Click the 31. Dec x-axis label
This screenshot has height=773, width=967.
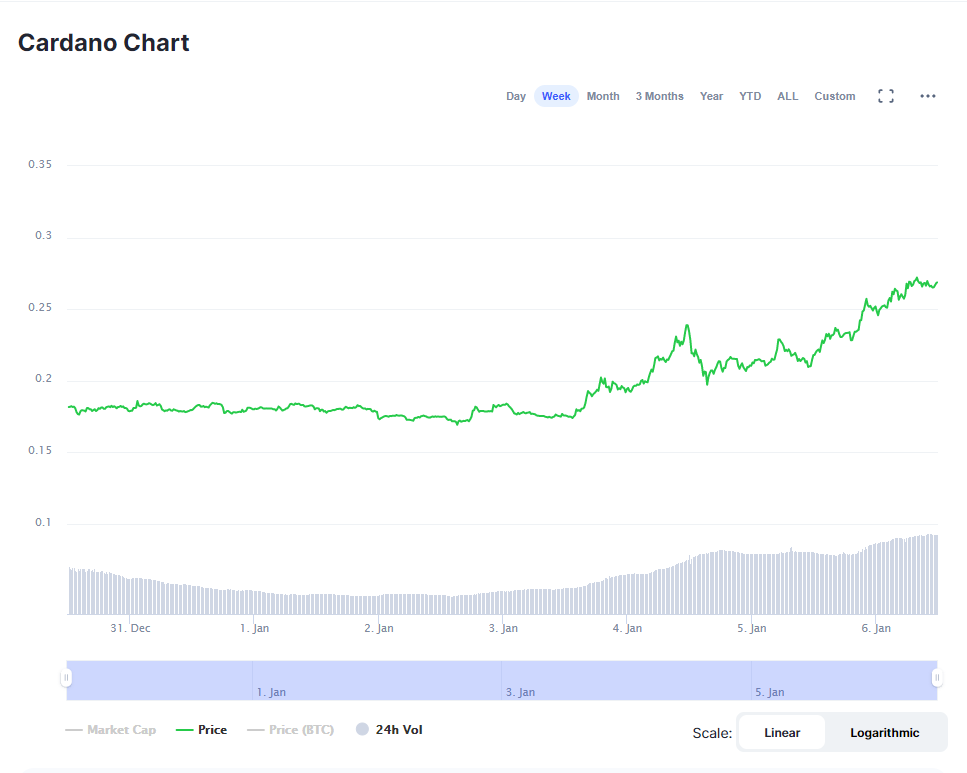pyautogui.click(x=130, y=628)
